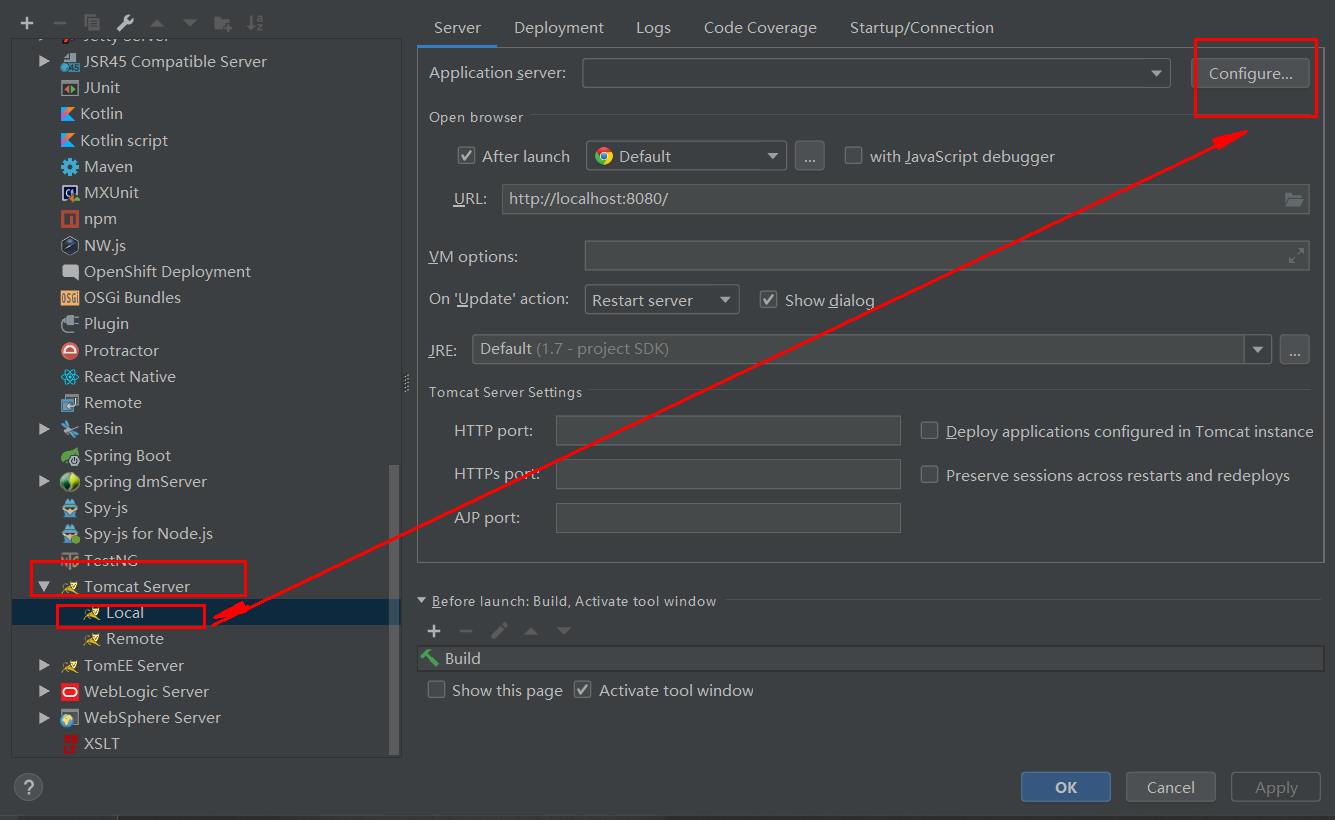The image size is (1335, 820).
Task: Select the XSLT entry
Action: click(90, 744)
